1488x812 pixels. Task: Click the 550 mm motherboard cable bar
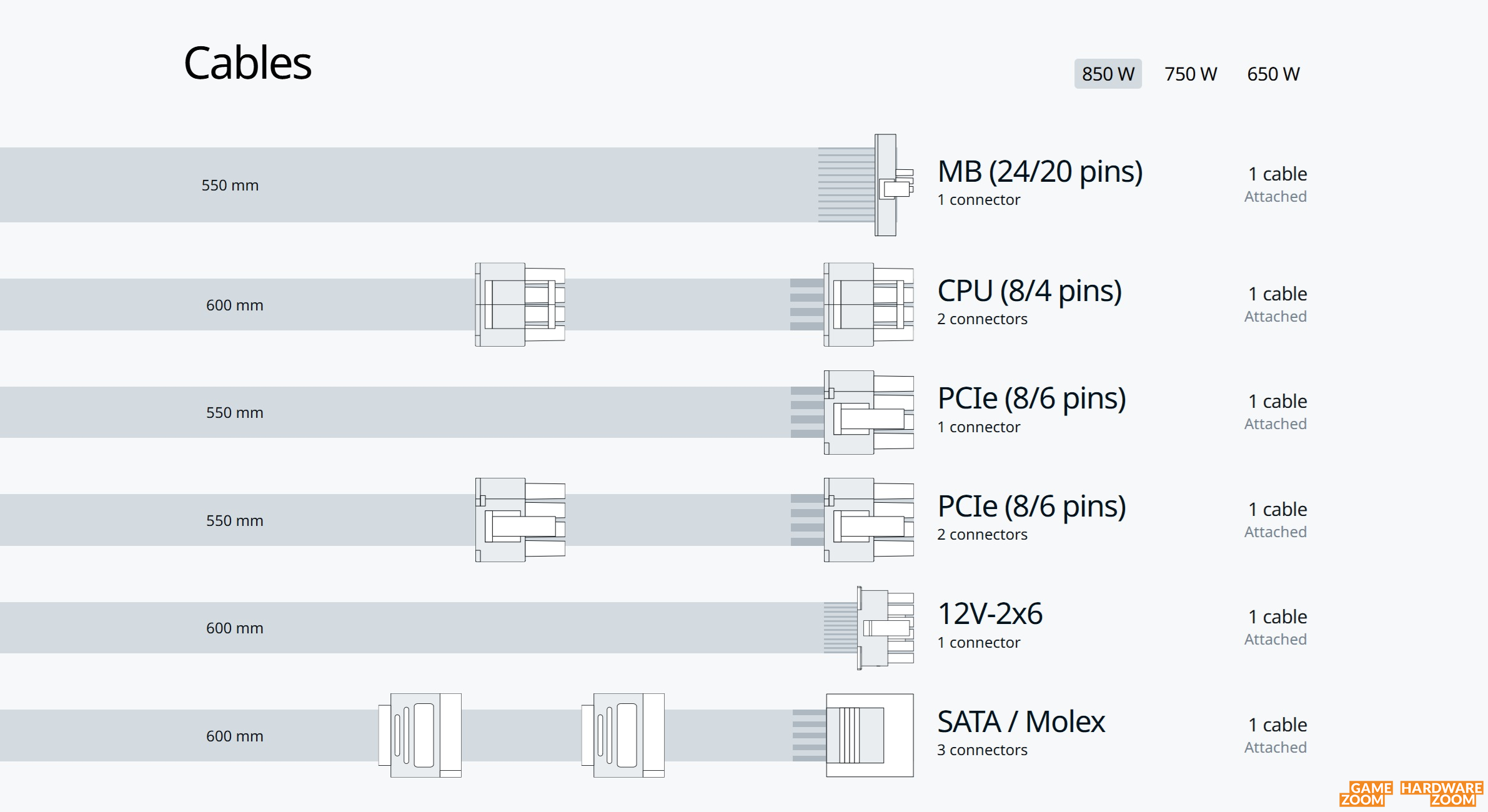coord(409,185)
